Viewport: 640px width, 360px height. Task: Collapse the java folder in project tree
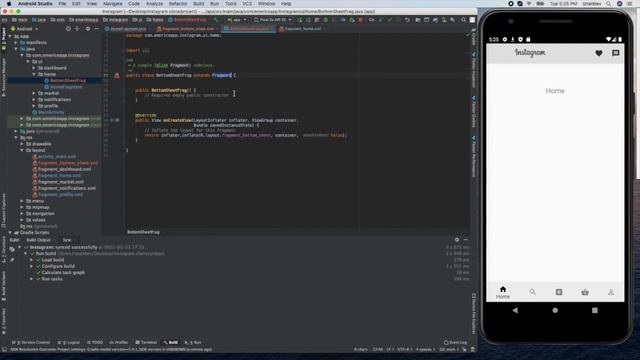coord(16,49)
